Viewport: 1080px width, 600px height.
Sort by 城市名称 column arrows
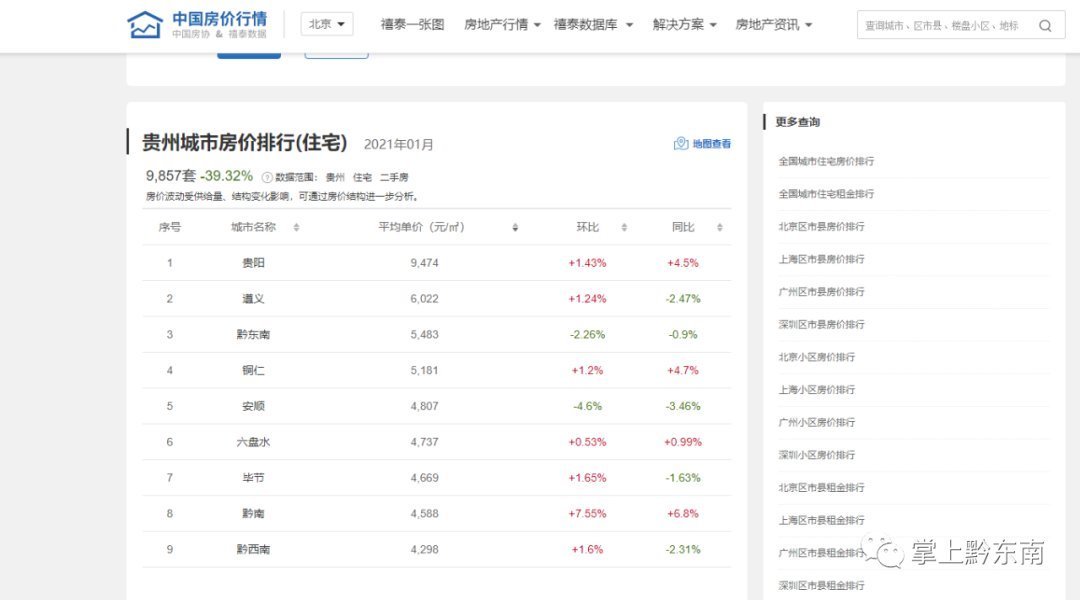pyautogui.click(x=296, y=227)
